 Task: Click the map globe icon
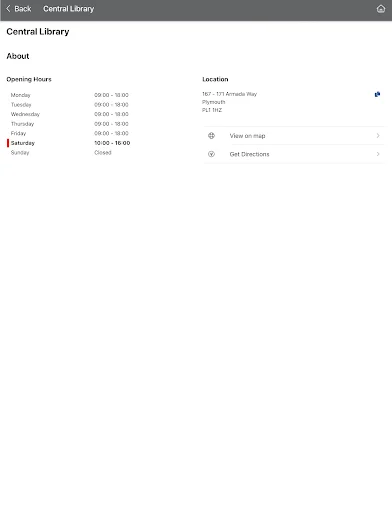pos(211,136)
